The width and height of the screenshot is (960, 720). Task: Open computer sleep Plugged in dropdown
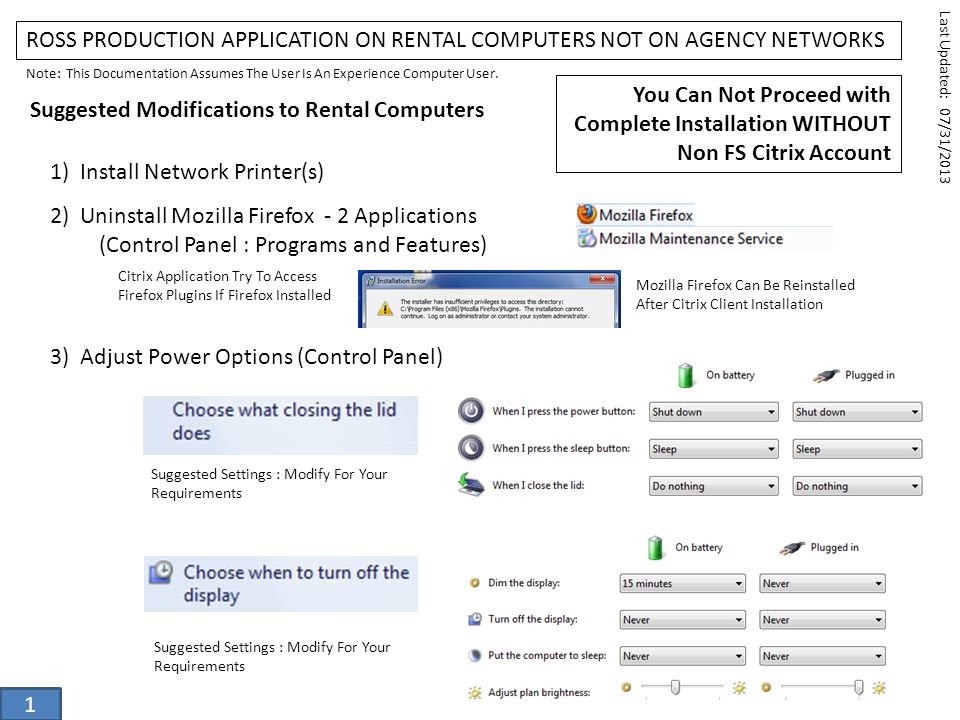[x=822, y=656]
